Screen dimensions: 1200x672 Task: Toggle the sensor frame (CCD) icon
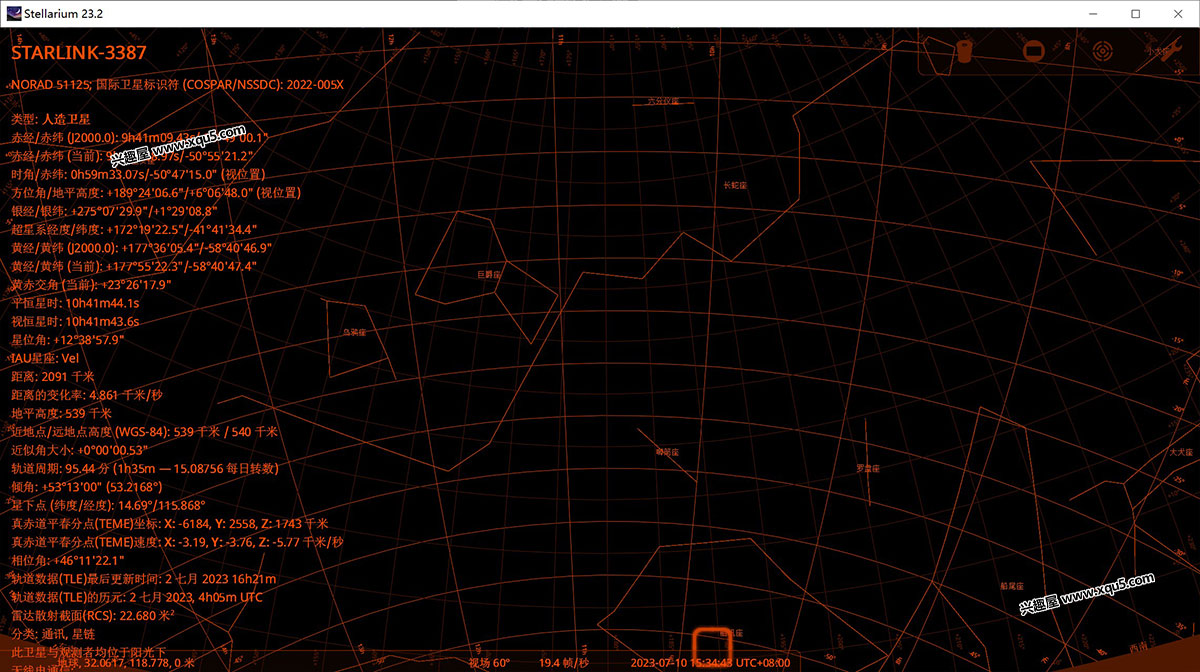pos(1033,50)
